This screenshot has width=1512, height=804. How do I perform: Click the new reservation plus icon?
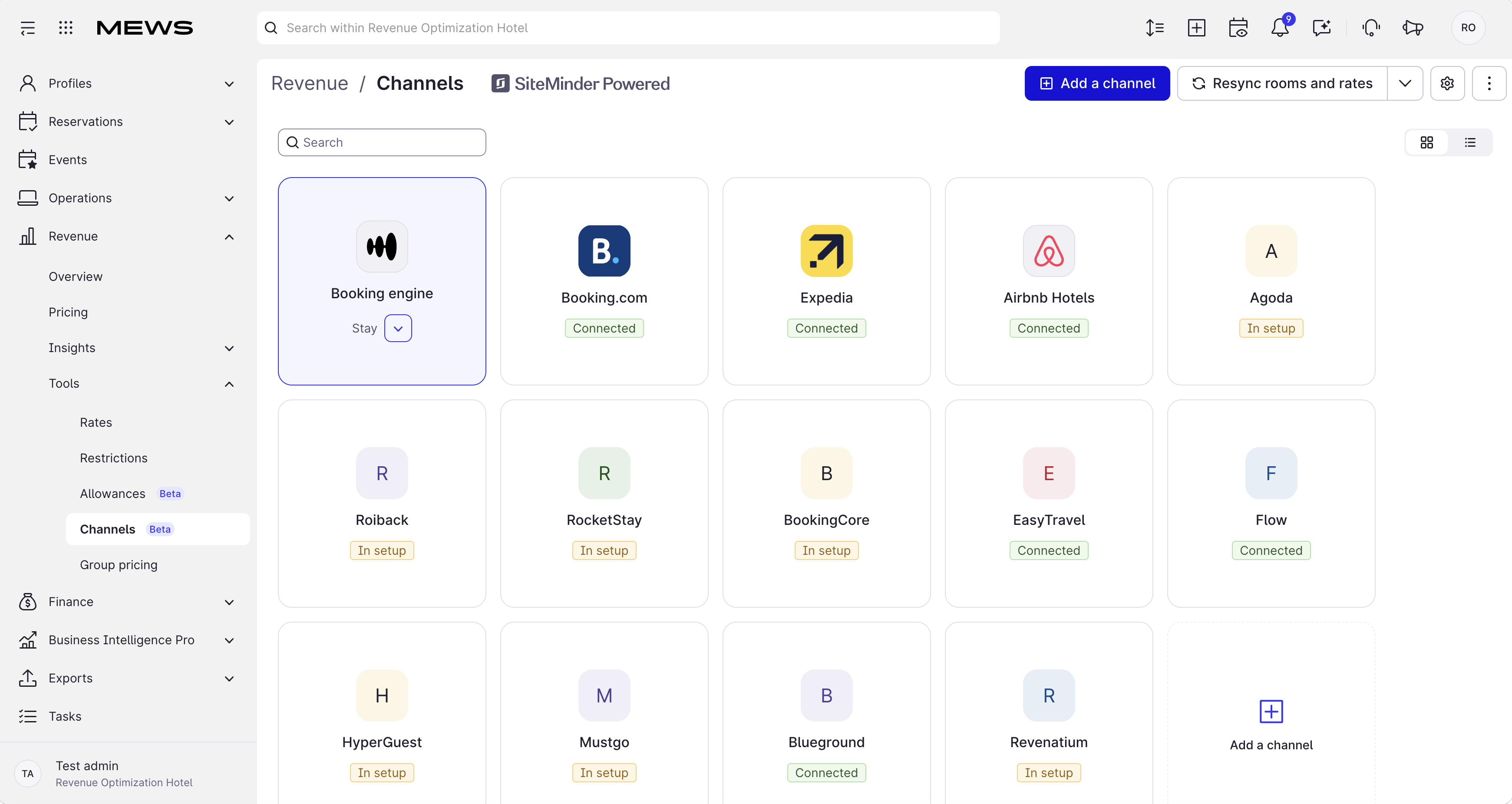(1196, 28)
